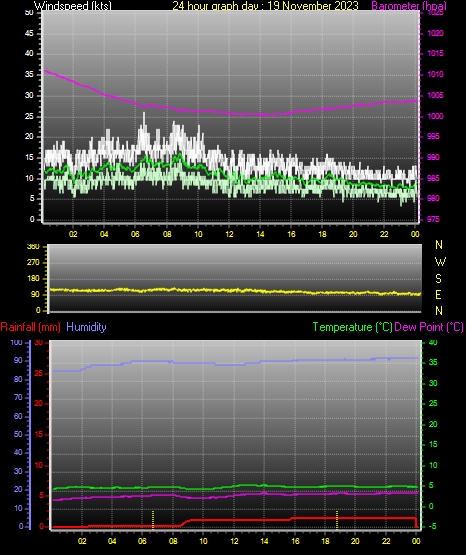Click the 12 hour label under wind chart

coord(229,234)
